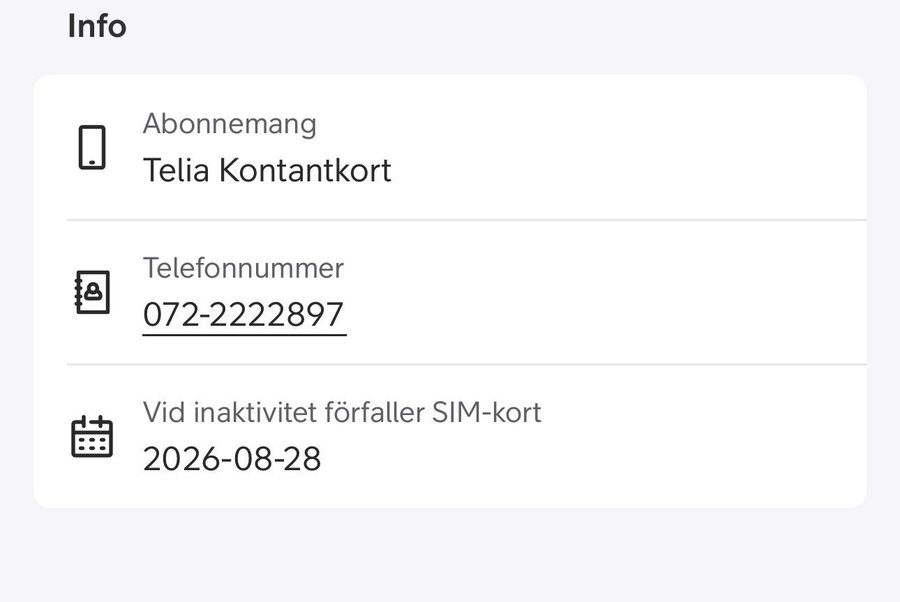Click the Abonnemang label

tap(229, 124)
